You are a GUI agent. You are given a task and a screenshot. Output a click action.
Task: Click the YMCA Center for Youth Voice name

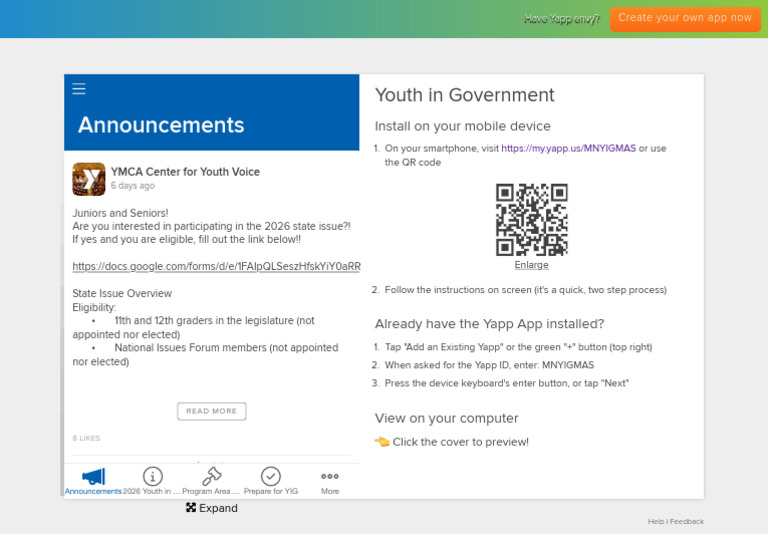[185, 171]
